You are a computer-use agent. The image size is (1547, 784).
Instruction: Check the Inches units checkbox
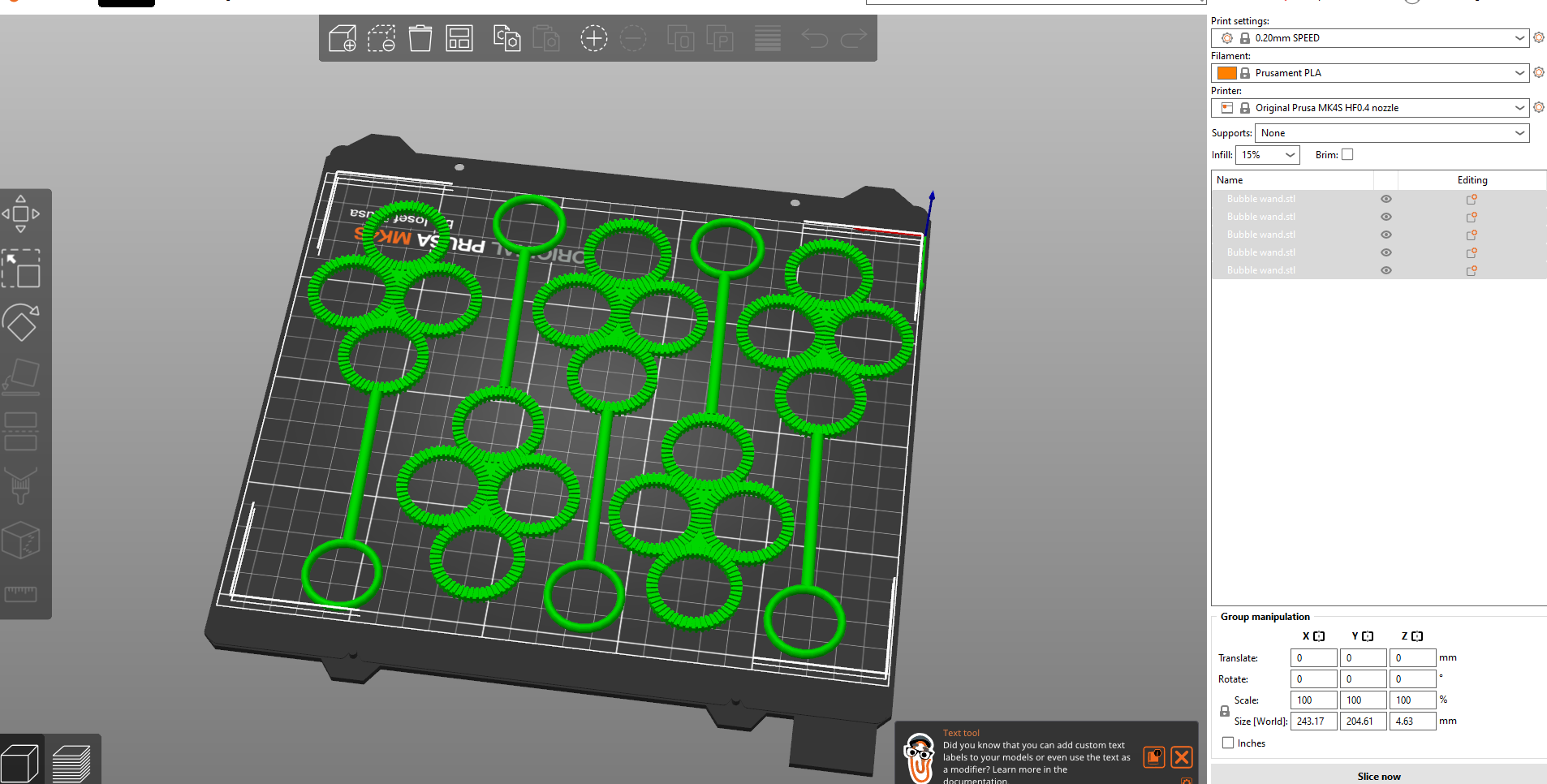(x=1228, y=743)
